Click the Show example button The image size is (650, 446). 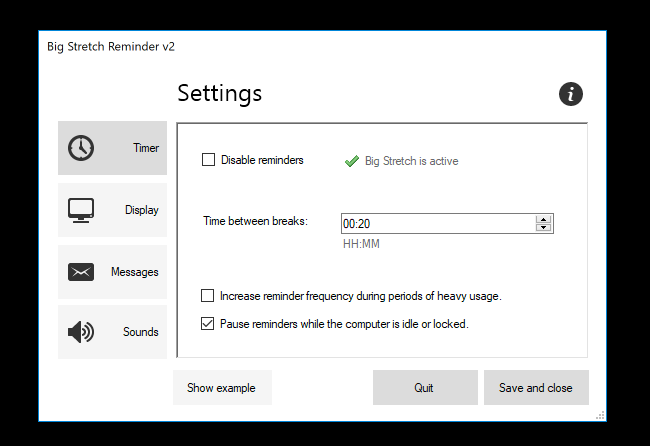click(222, 388)
